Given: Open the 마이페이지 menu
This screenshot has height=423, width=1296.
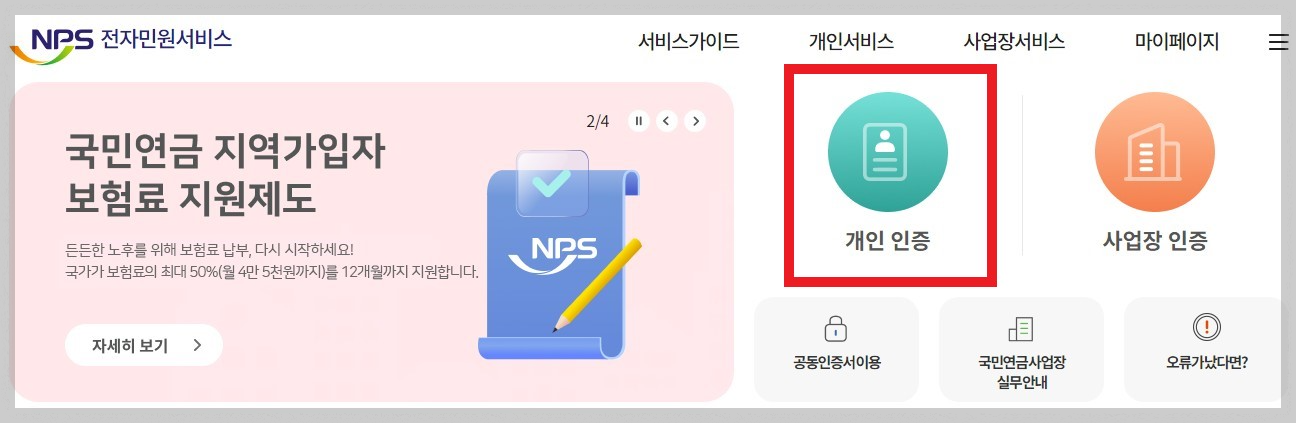Looking at the screenshot, I should 1177,42.
